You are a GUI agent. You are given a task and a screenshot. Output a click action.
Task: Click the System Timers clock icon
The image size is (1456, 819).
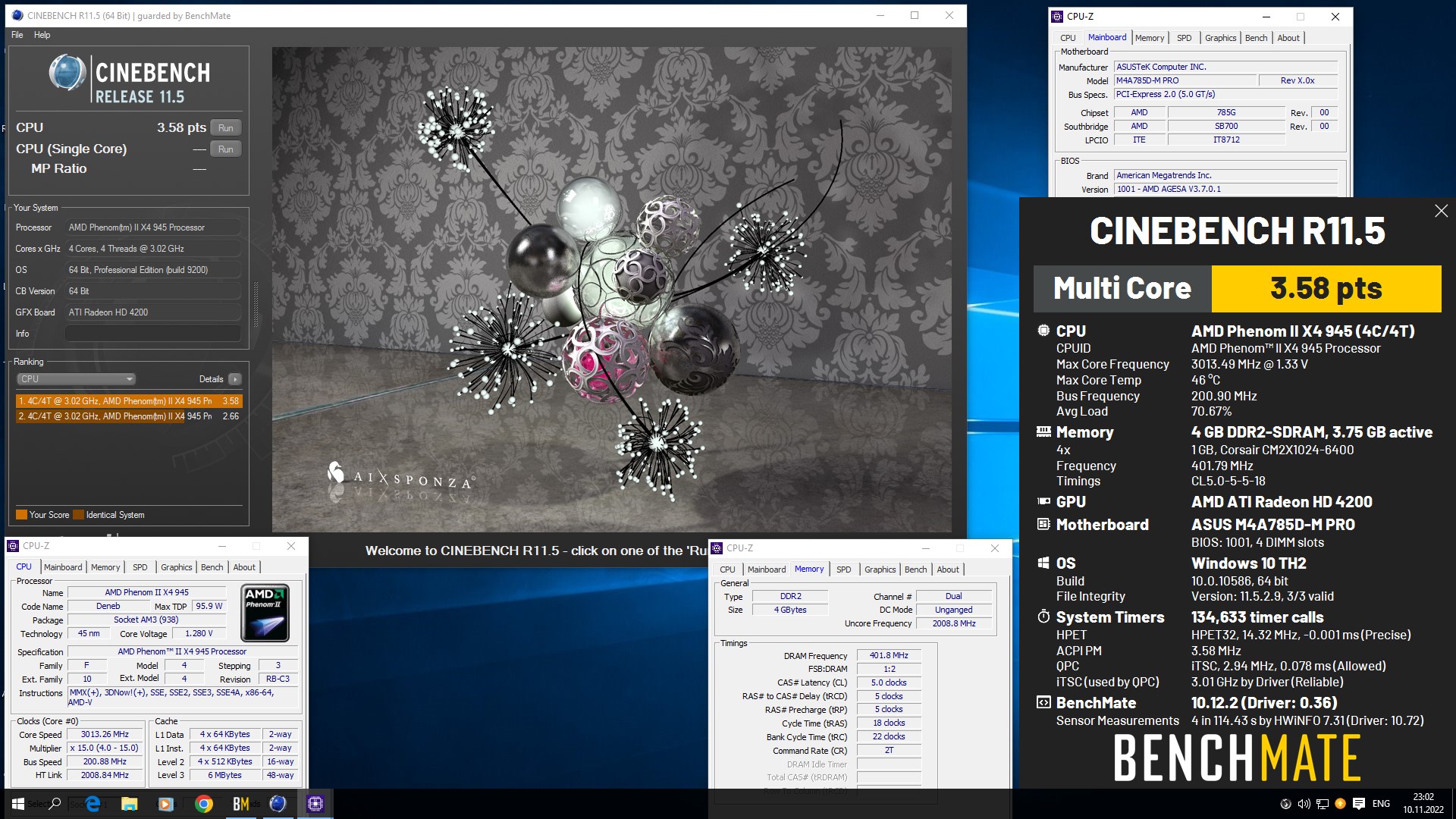(x=1043, y=617)
